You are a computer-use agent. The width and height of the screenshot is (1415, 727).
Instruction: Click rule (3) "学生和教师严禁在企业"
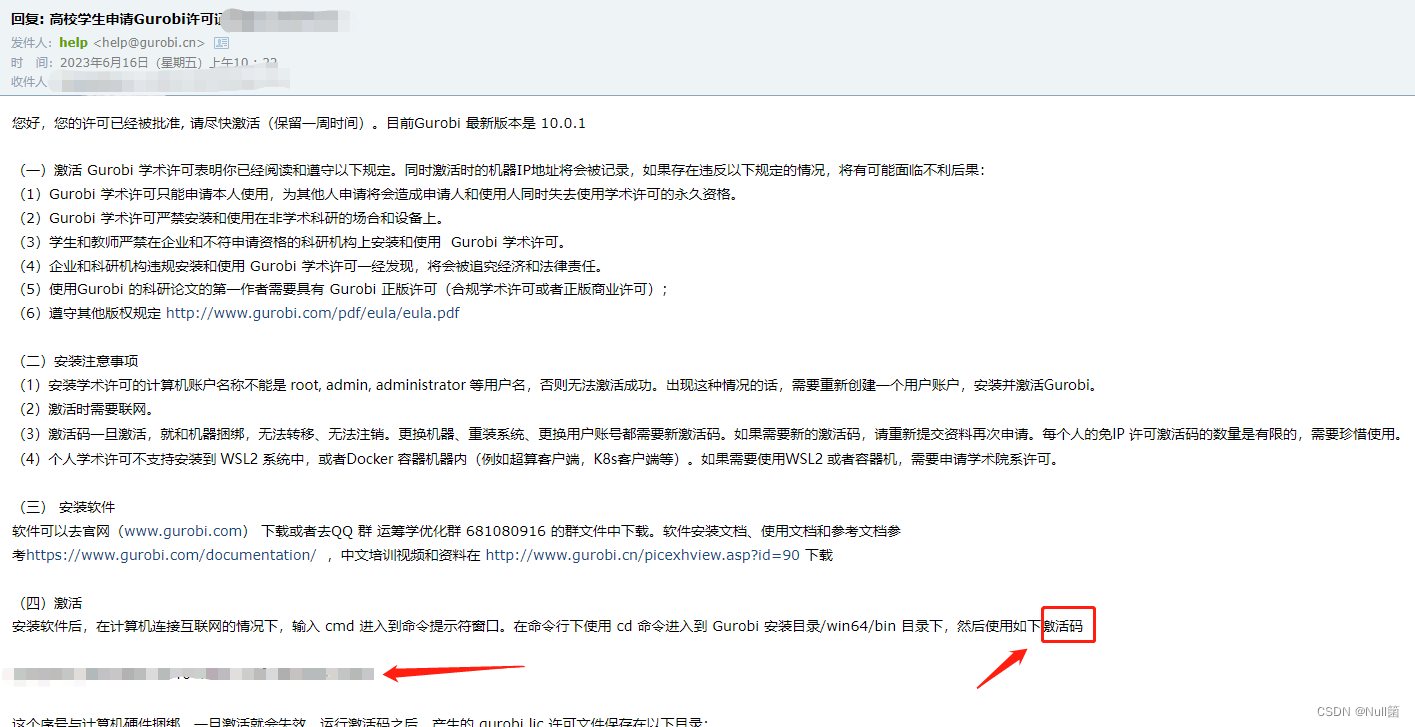[x=294, y=242]
